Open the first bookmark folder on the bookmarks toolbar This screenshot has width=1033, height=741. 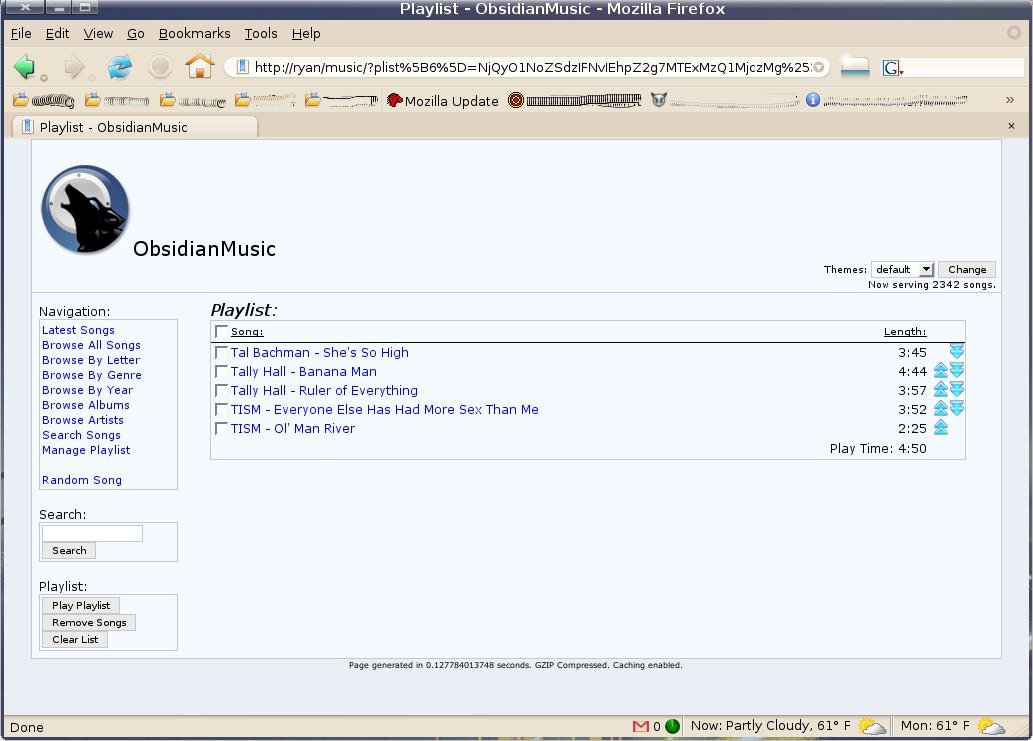[43, 100]
